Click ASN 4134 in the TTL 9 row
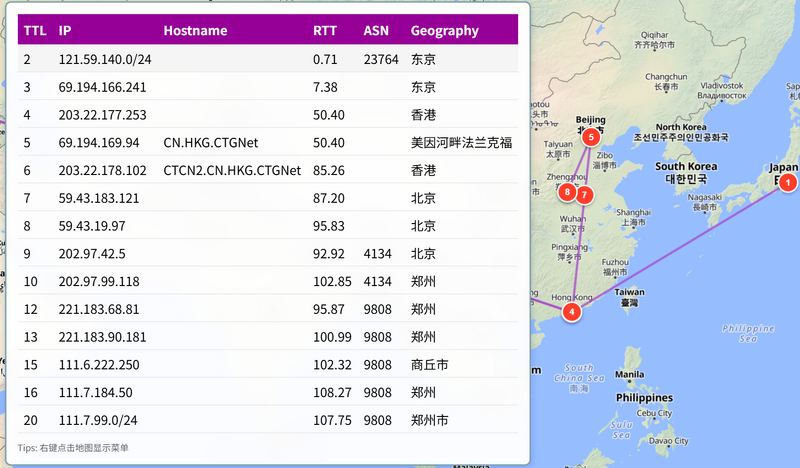 [378, 254]
